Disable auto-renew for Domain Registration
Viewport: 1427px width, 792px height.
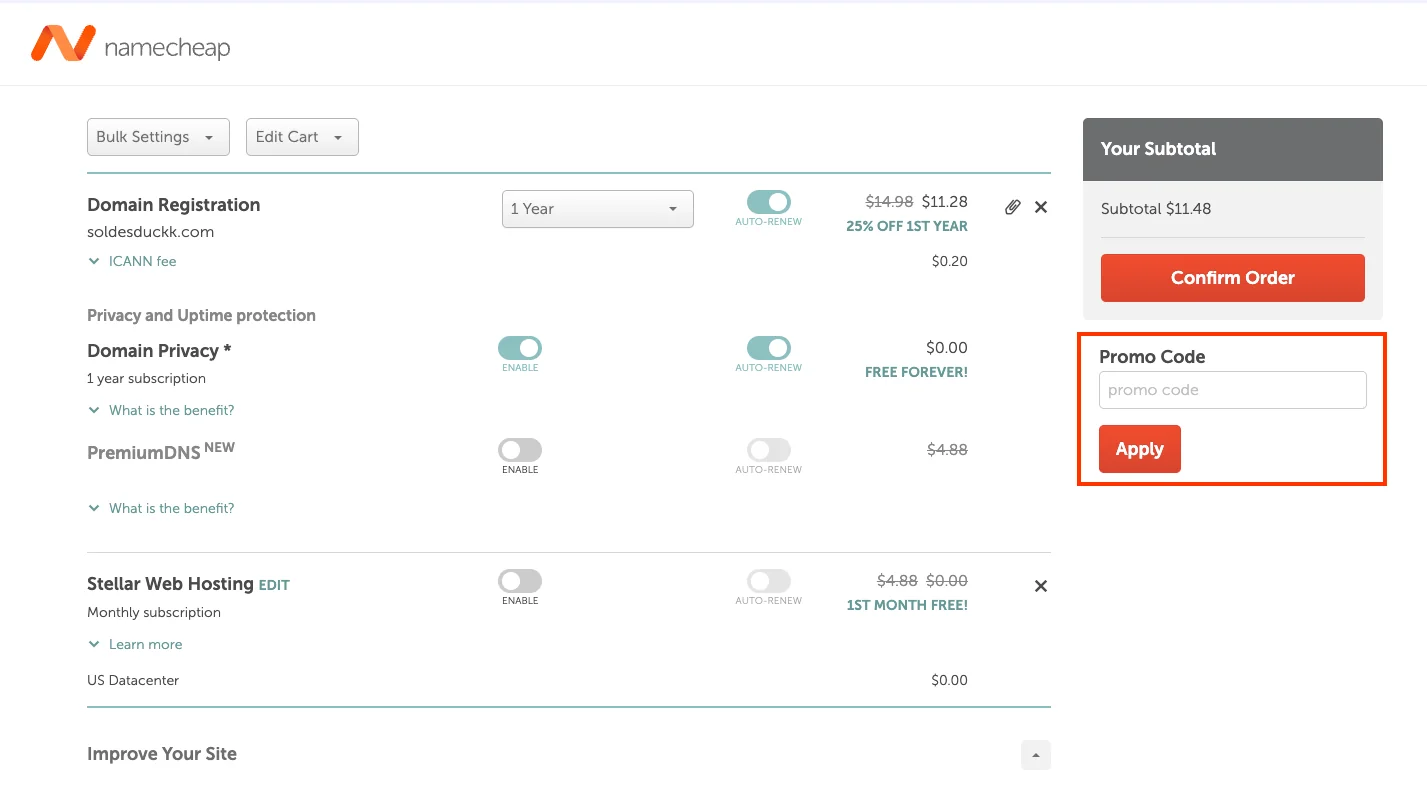[x=767, y=200]
